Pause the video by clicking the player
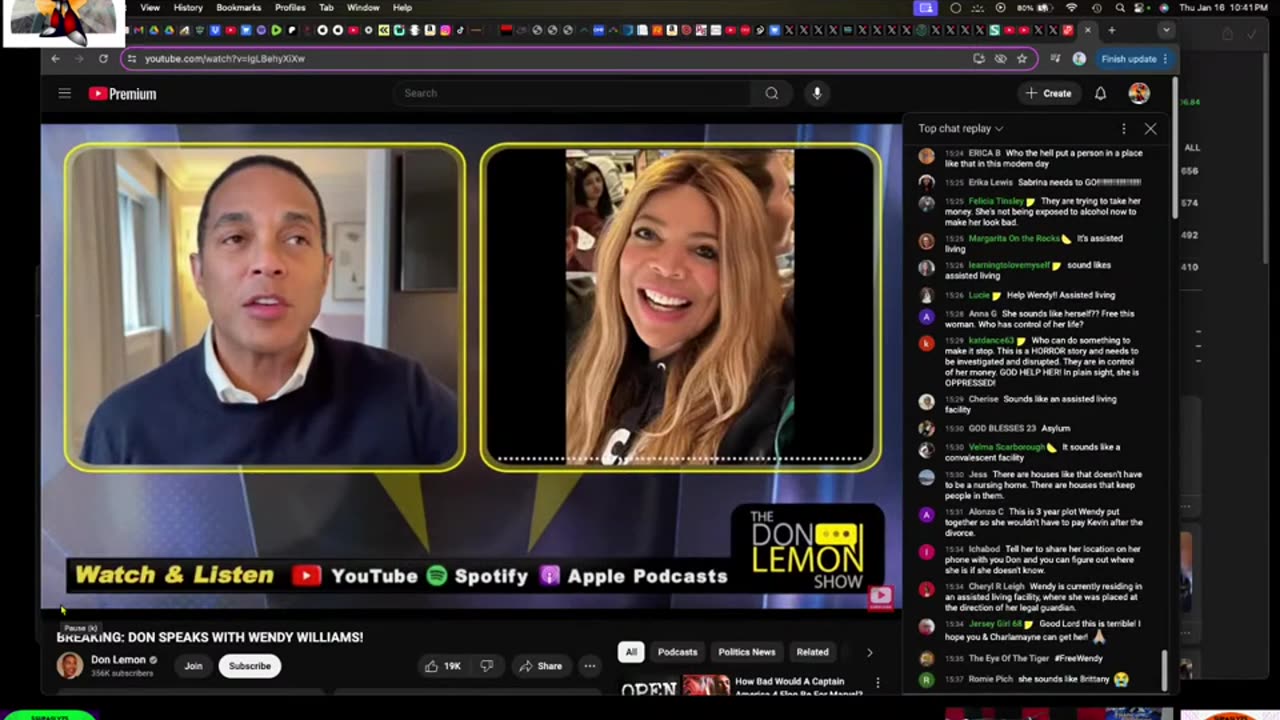The height and width of the screenshot is (720, 1280). point(470,365)
